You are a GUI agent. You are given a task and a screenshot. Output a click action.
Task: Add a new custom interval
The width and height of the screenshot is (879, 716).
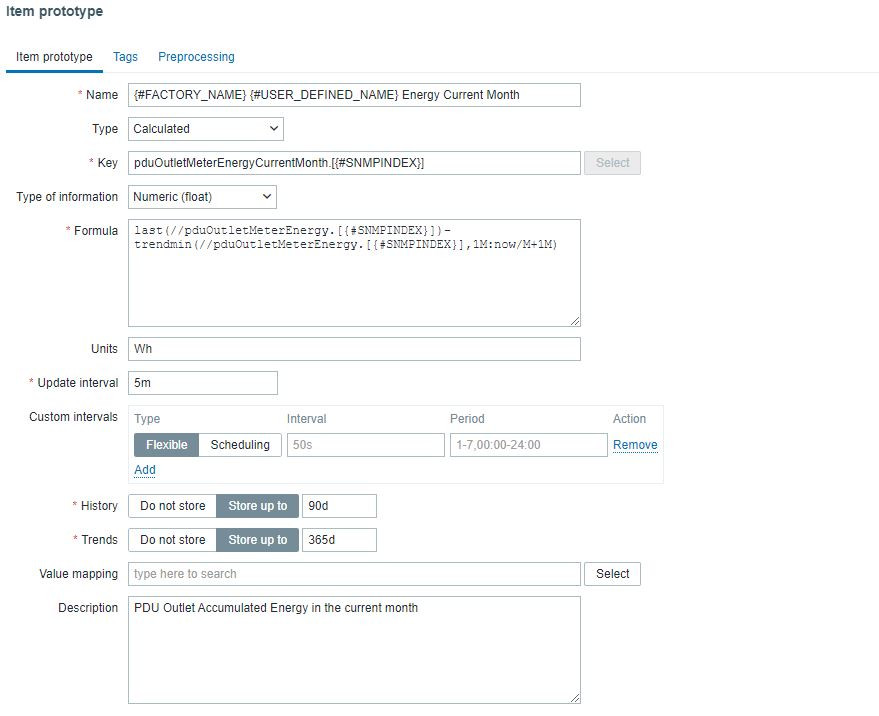[x=145, y=470]
